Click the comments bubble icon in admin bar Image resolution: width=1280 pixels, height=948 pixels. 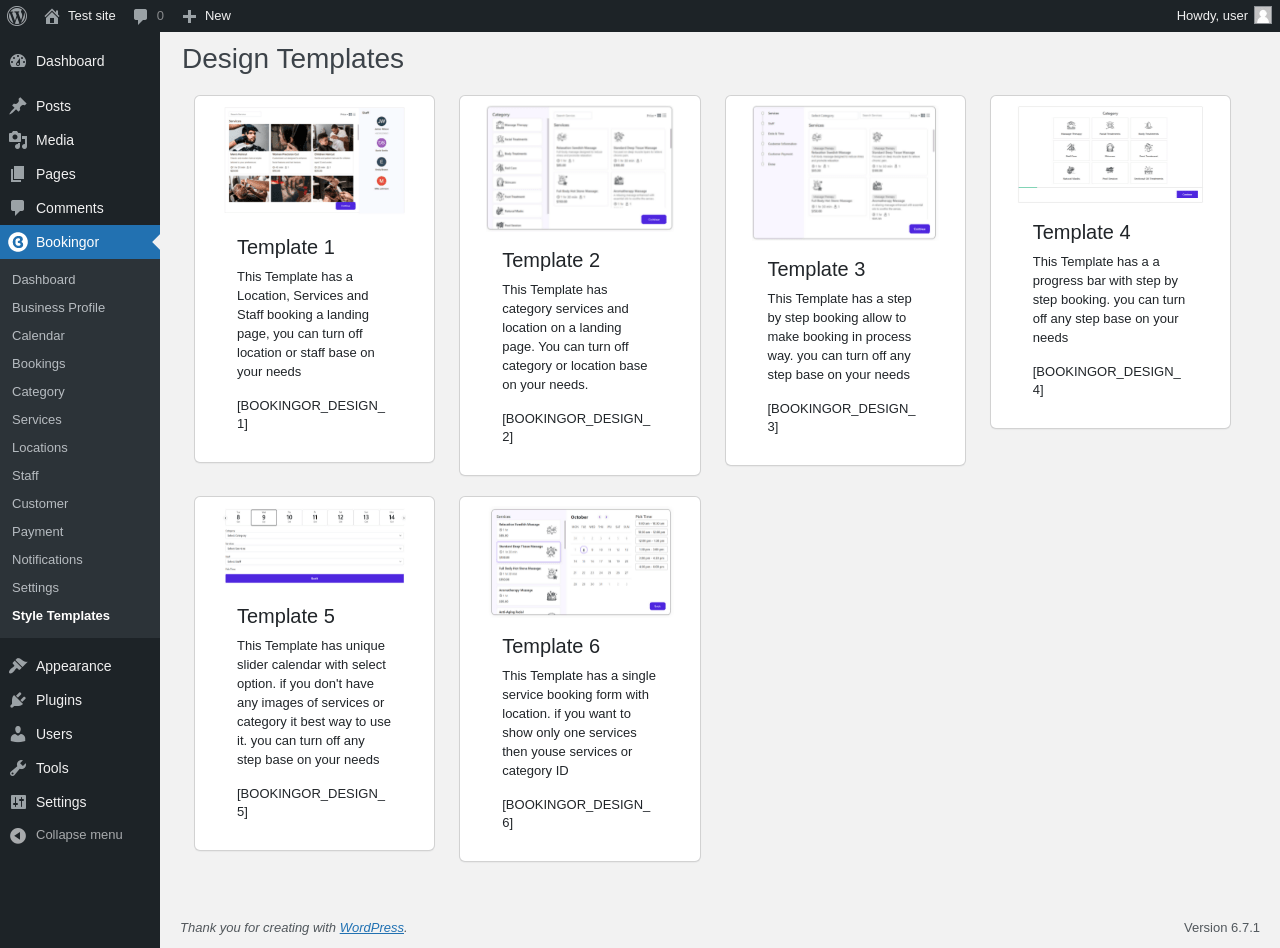coord(141,16)
